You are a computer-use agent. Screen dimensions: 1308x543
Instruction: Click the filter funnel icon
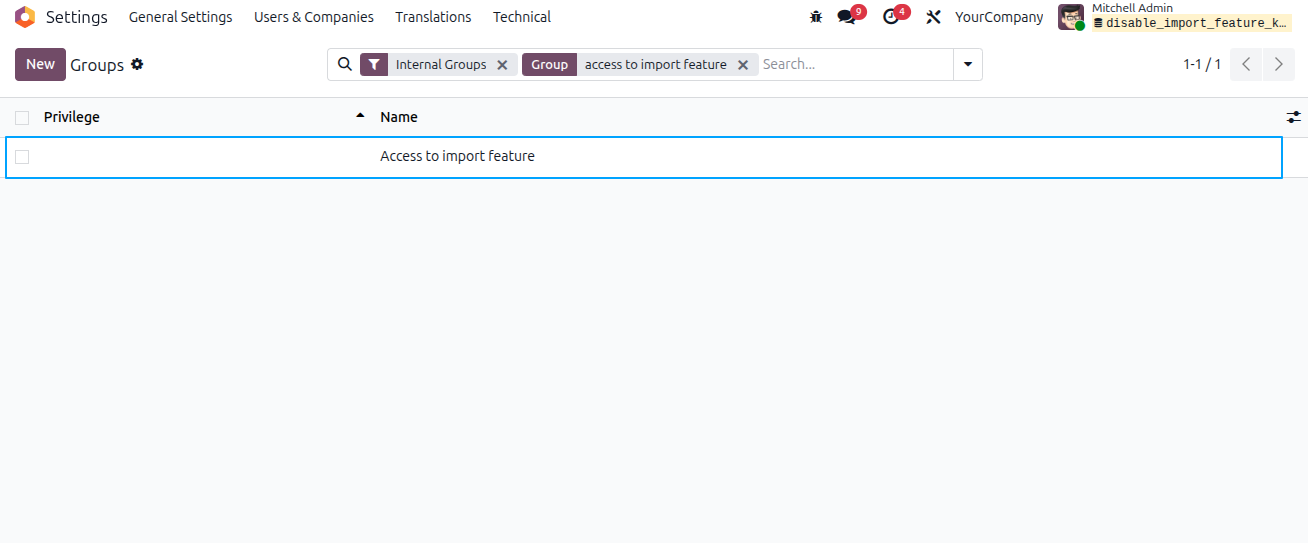(x=374, y=64)
